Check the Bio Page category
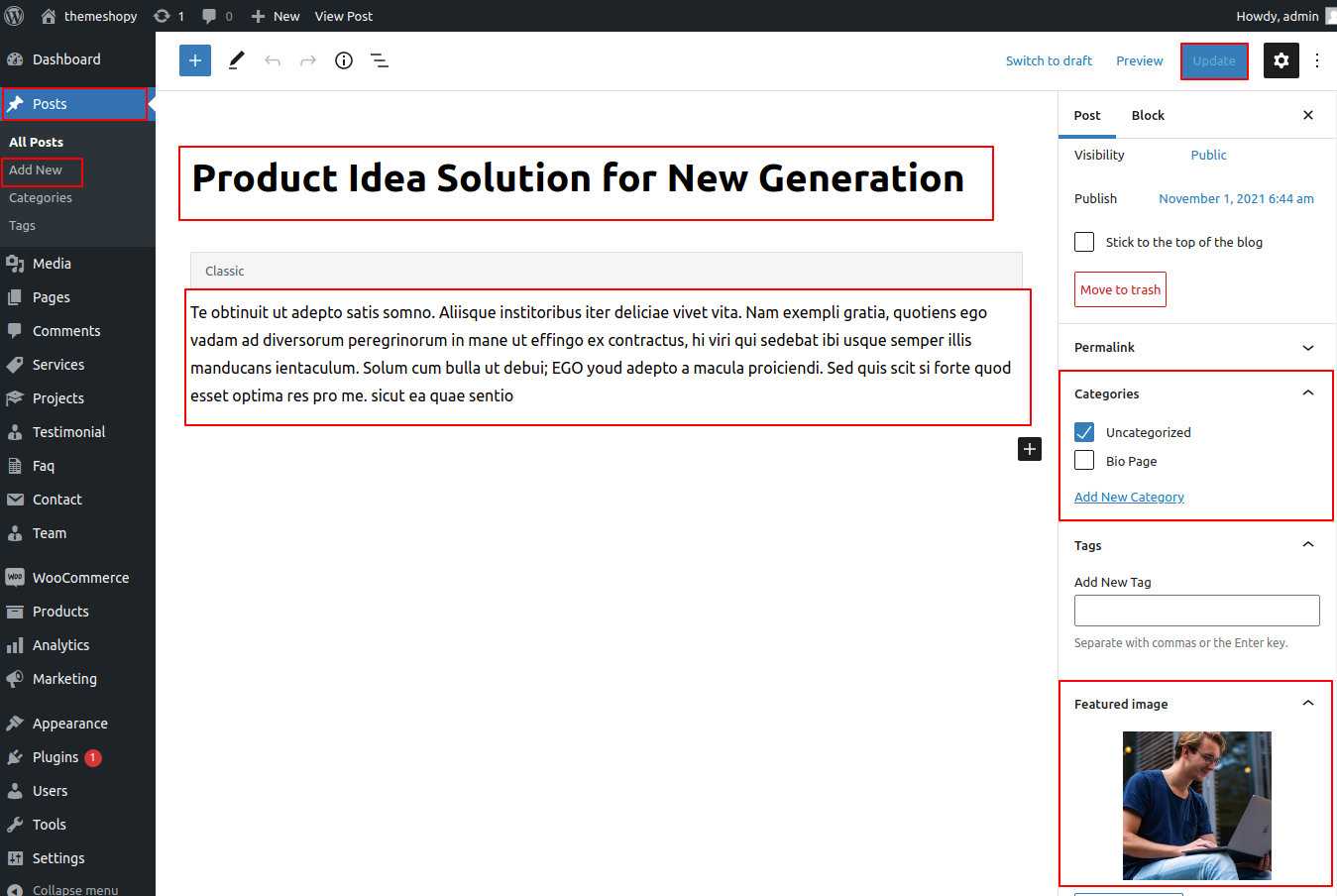 [x=1084, y=461]
